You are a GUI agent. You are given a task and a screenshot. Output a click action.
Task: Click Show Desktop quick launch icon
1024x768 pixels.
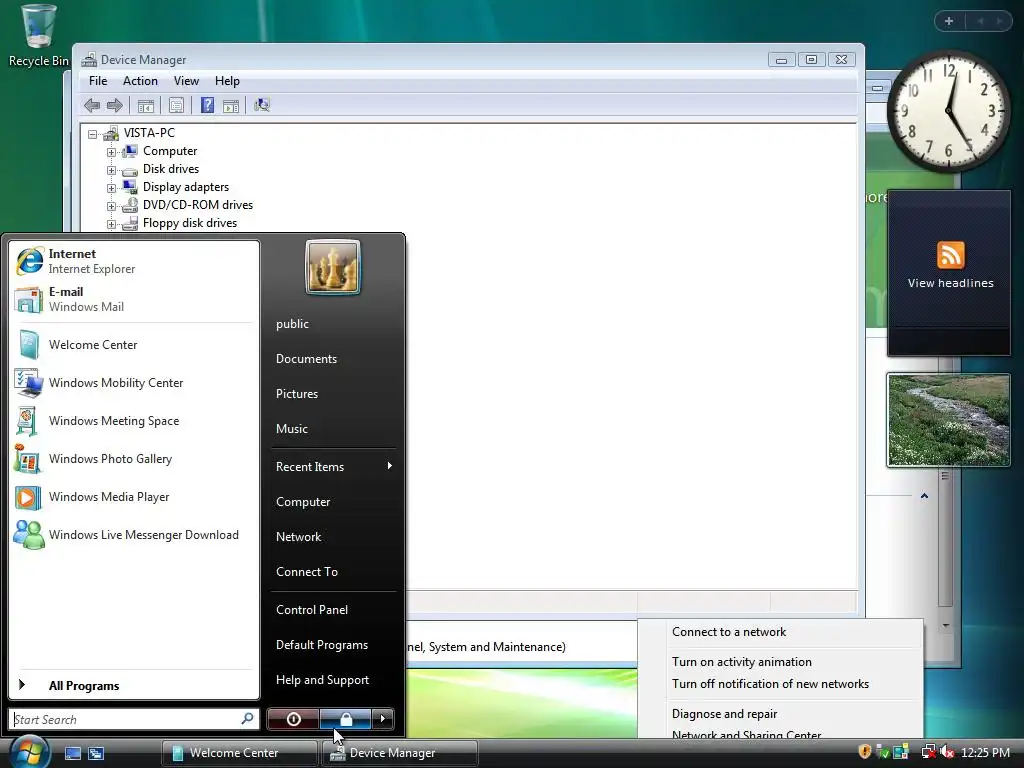click(x=72, y=753)
